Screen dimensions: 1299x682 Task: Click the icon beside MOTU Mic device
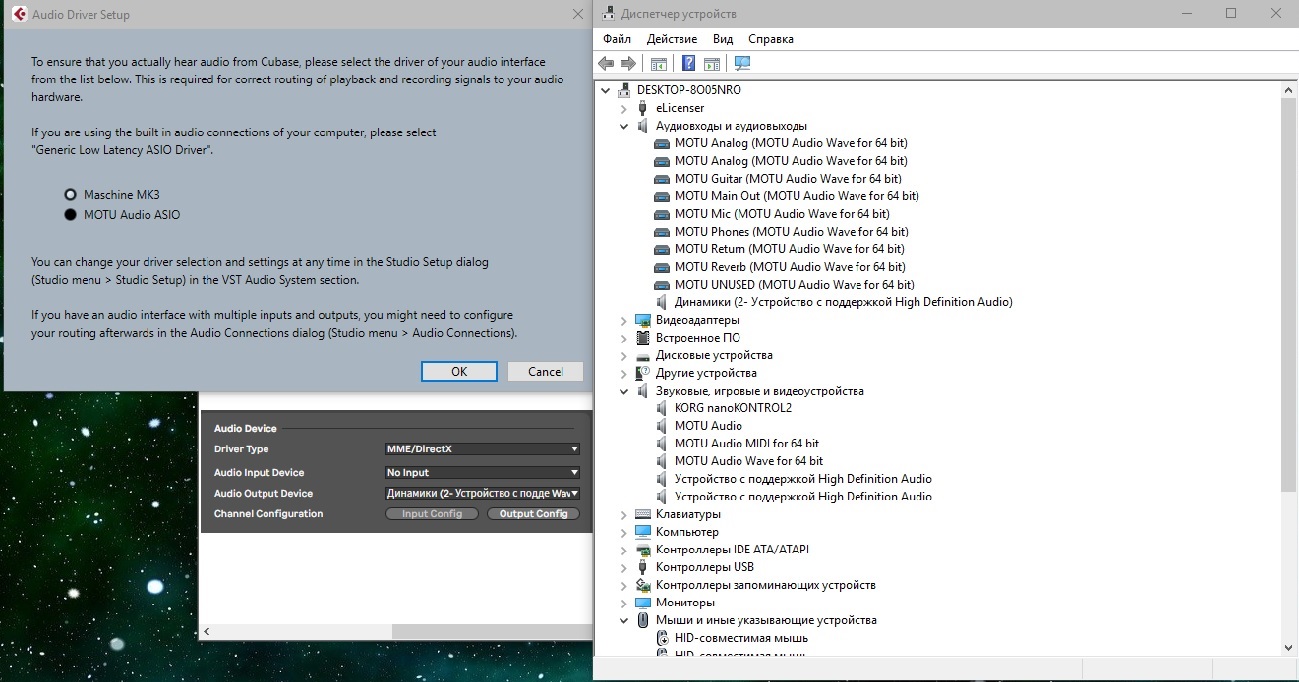tap(662, 214)
